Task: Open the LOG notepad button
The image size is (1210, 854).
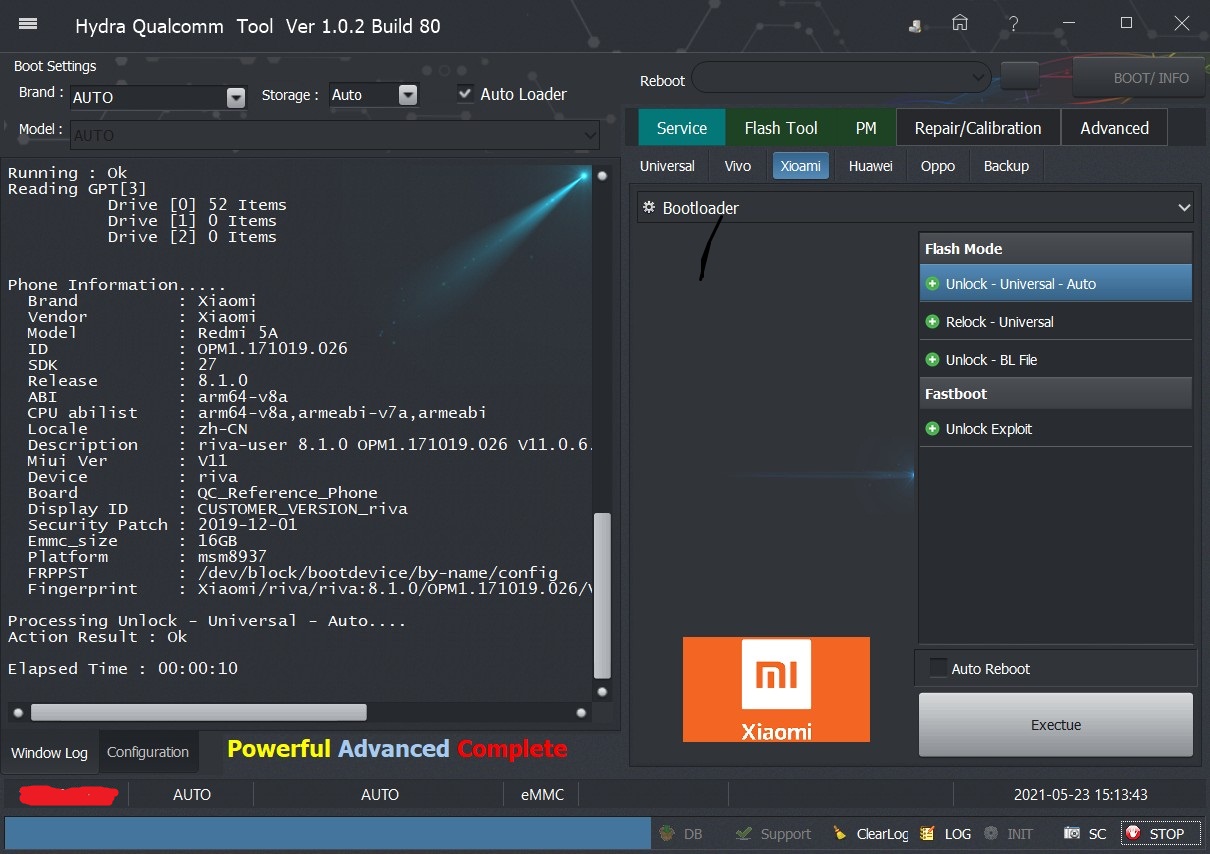Action: pos(945,833)
